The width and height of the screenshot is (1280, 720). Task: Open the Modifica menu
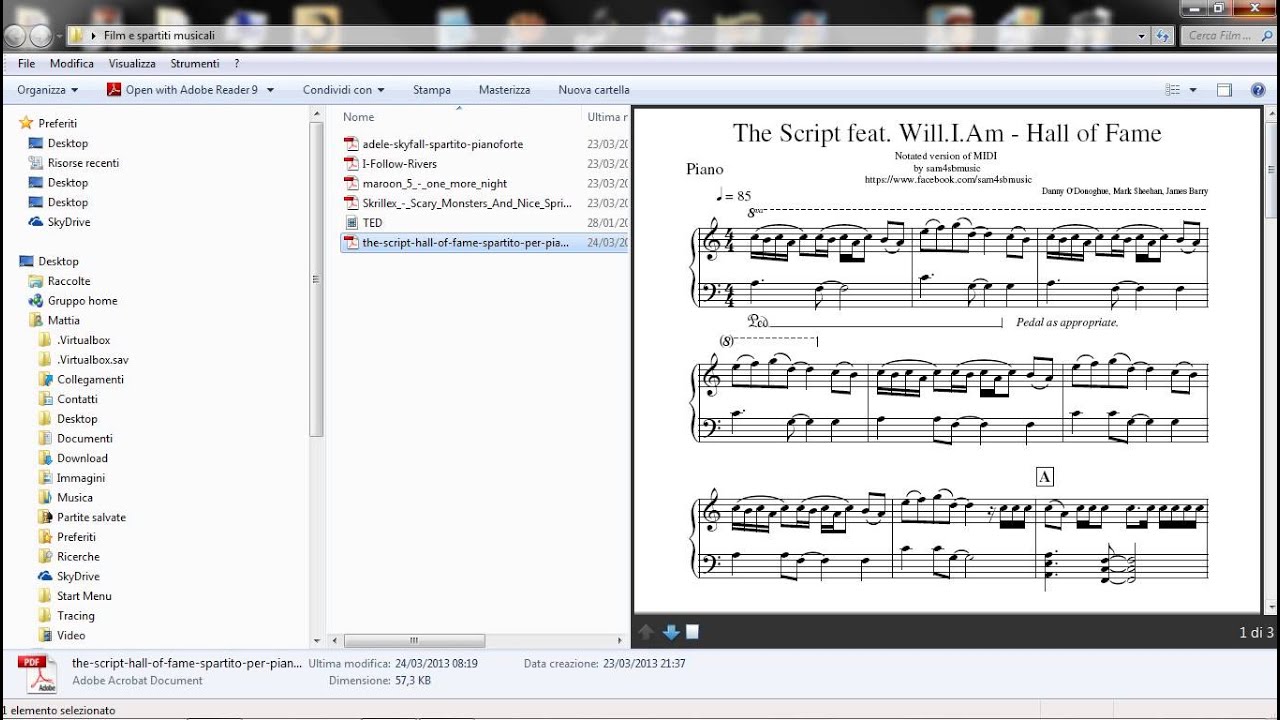tap(72, 63)
